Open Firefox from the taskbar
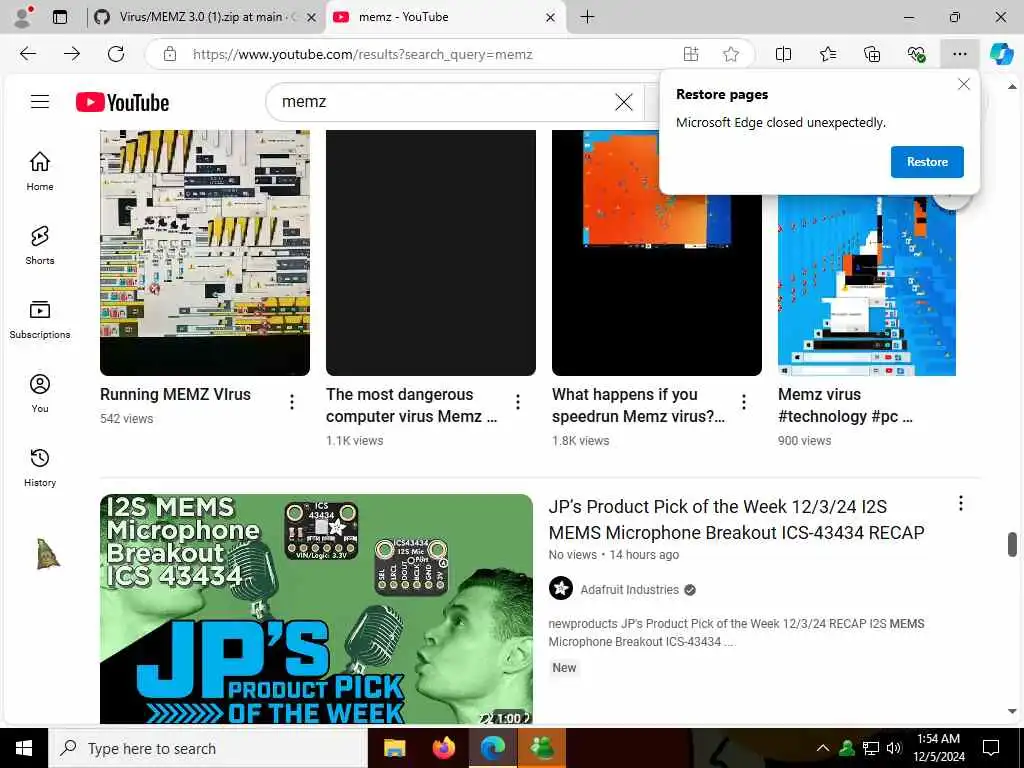 (x=443, y=748)
